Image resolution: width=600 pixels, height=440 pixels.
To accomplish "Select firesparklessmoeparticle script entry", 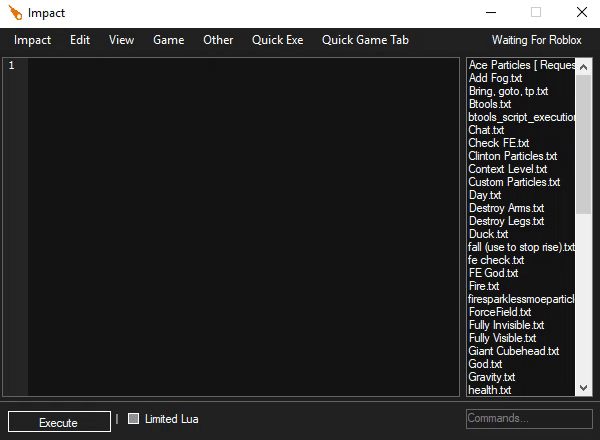I will click(x=522, y=299).
